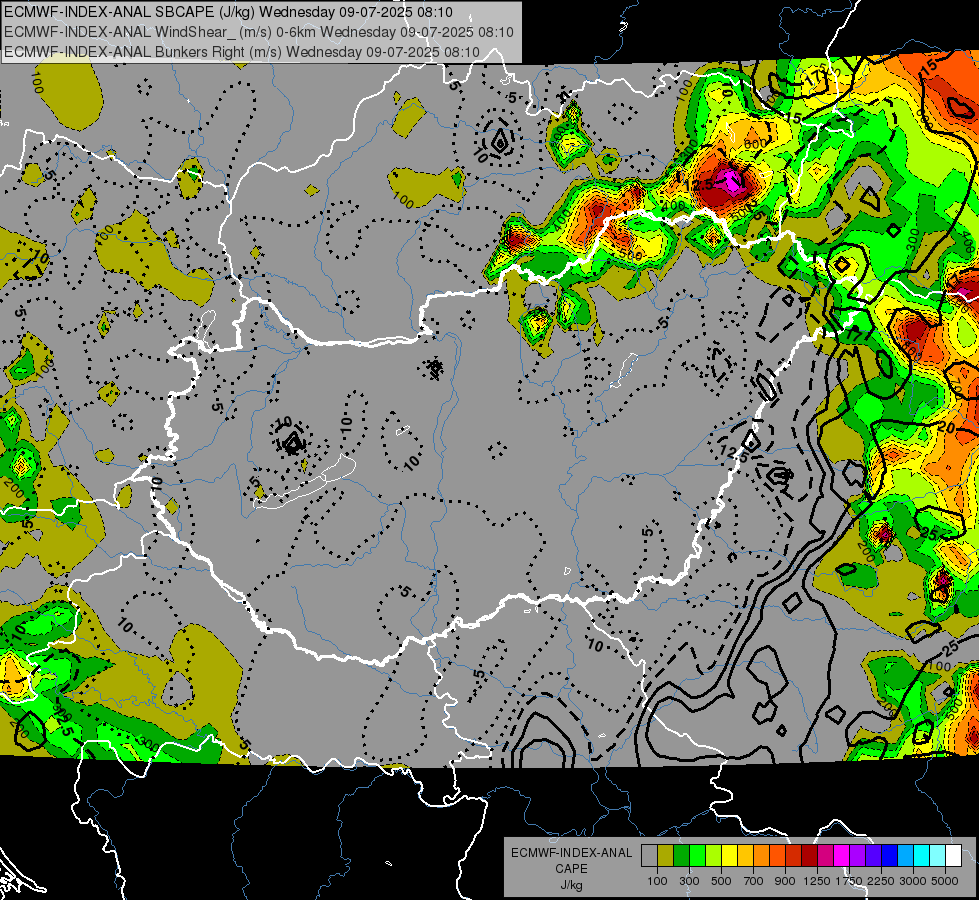Click the legend word CAPE
The width and height of the screenshot is (979, 900).
pyautogui.click(x=571, y=869)
